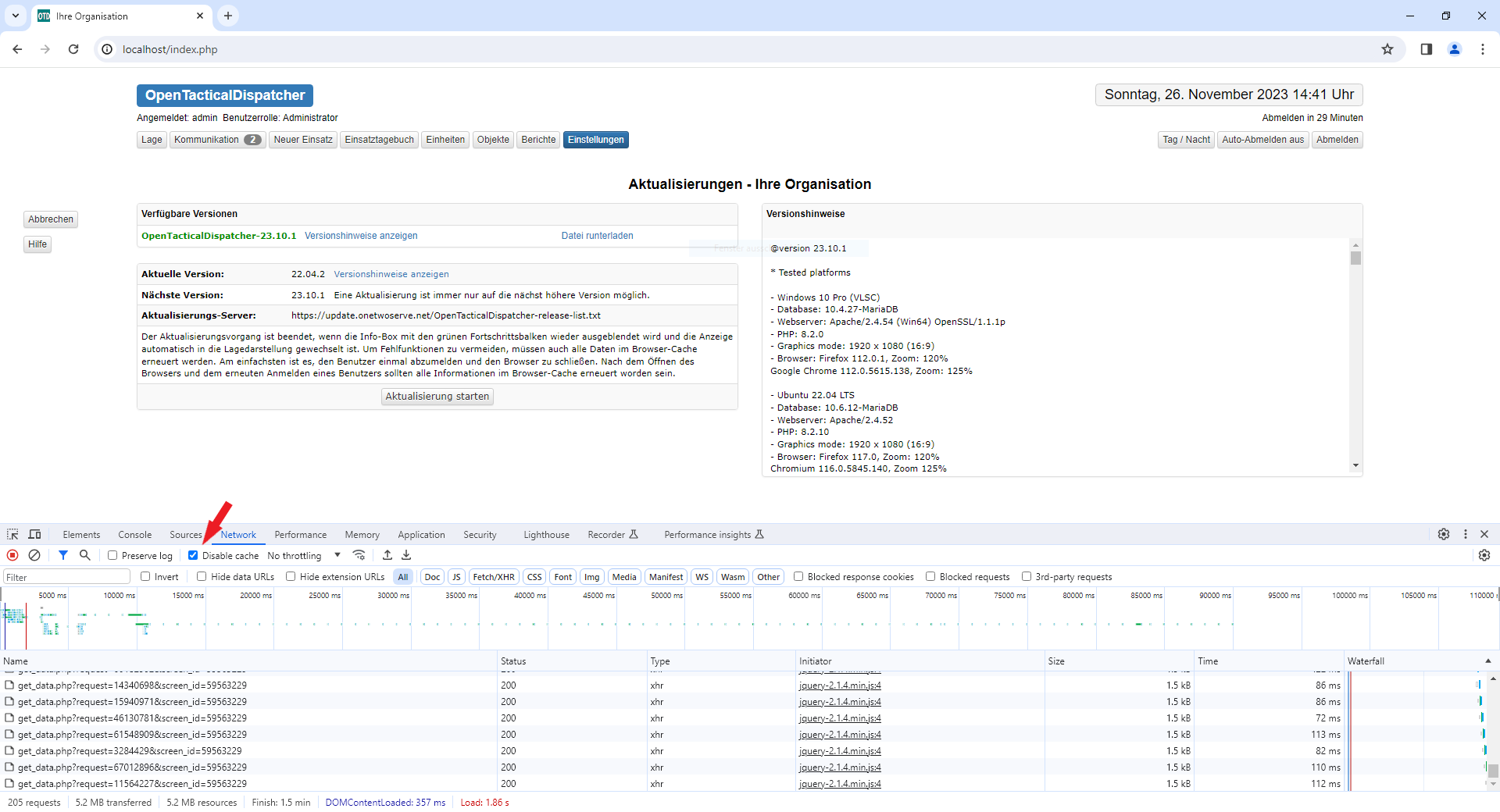Click the Abbrechen button
The width and height of the screenshot is (1500, 812).
pyautogui.click(x=51, y=219)
